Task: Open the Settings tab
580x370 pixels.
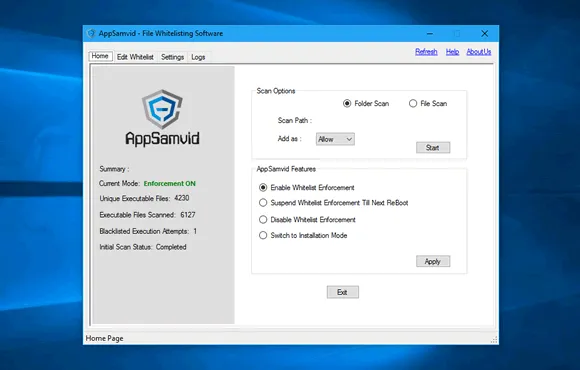Action: pyautogui.click(x=172, y=57)
